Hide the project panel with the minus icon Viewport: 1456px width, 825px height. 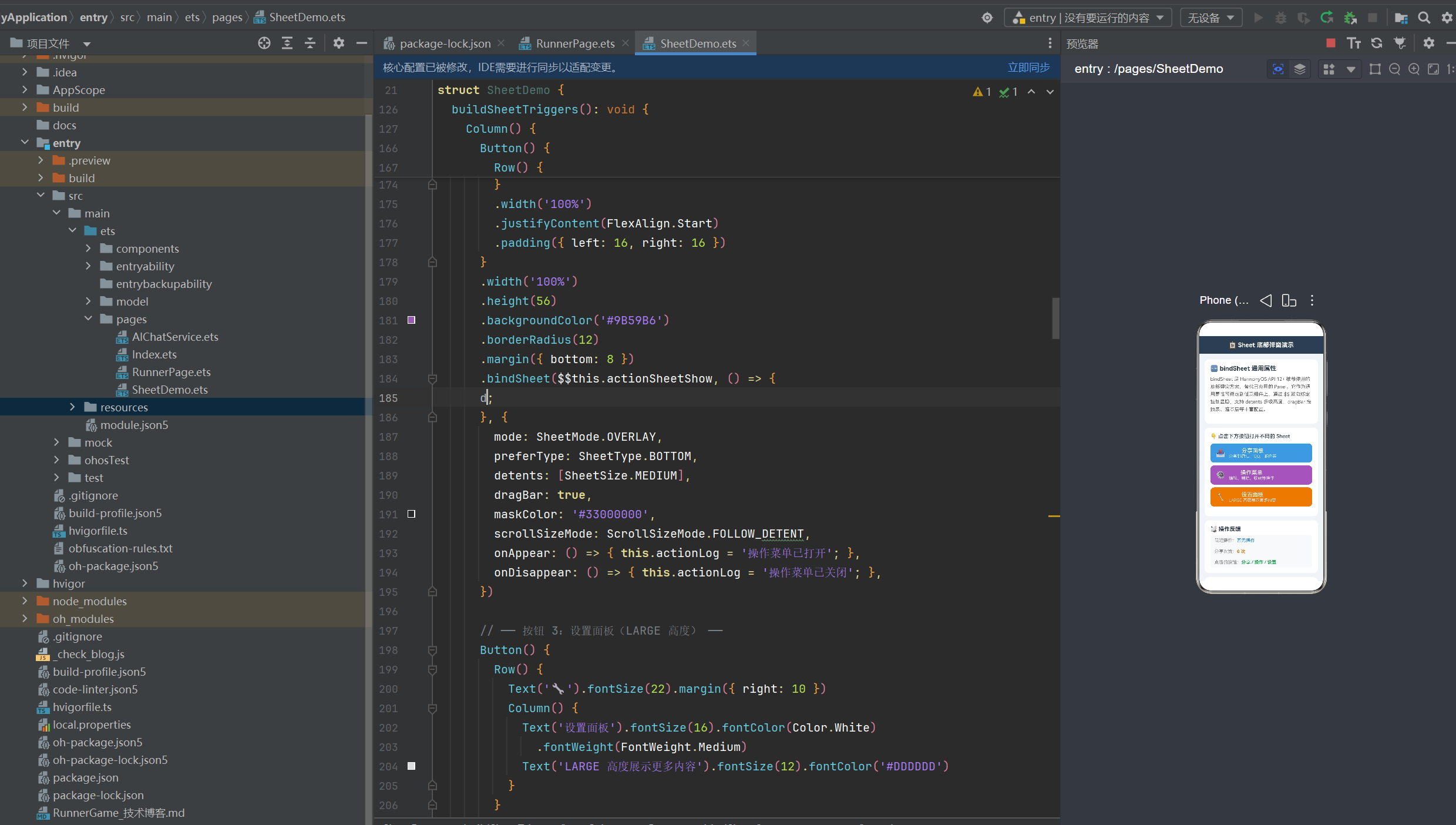[362, 43]
